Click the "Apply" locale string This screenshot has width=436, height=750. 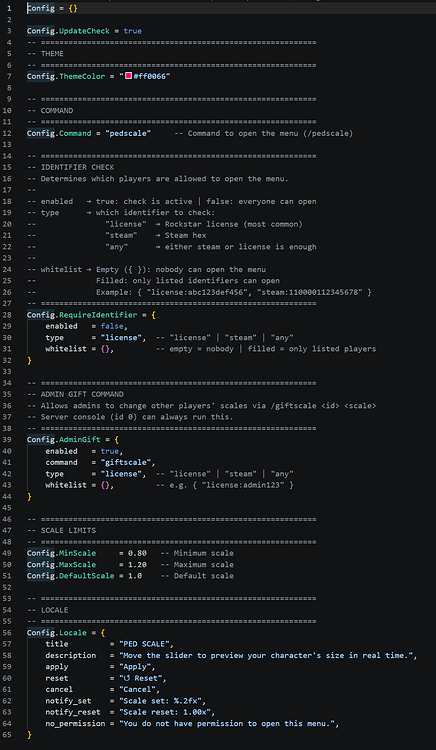click(135, 667)
